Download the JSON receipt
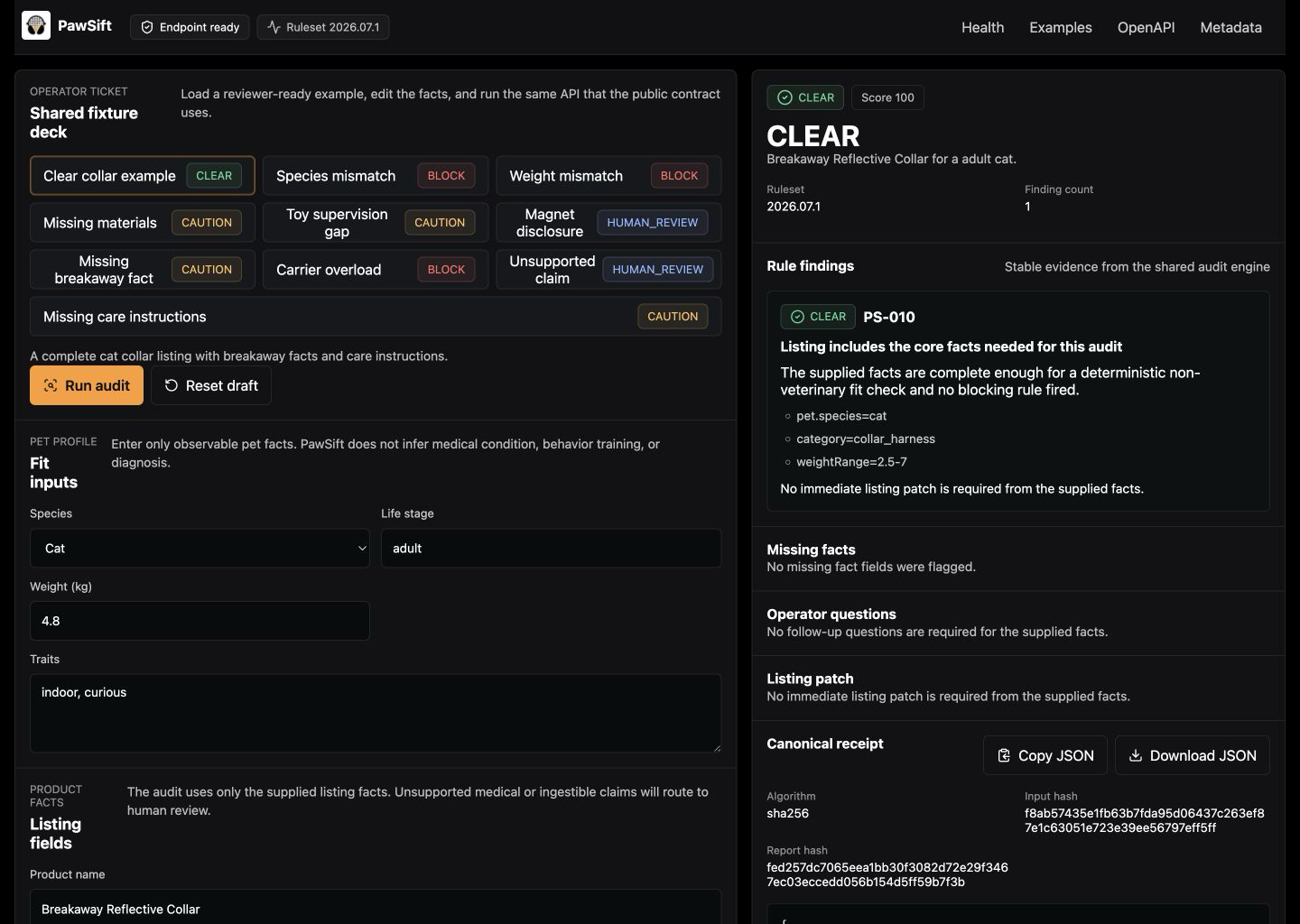The height and width of the screenshot is (924, 1300). click(x=1193, y=755)
